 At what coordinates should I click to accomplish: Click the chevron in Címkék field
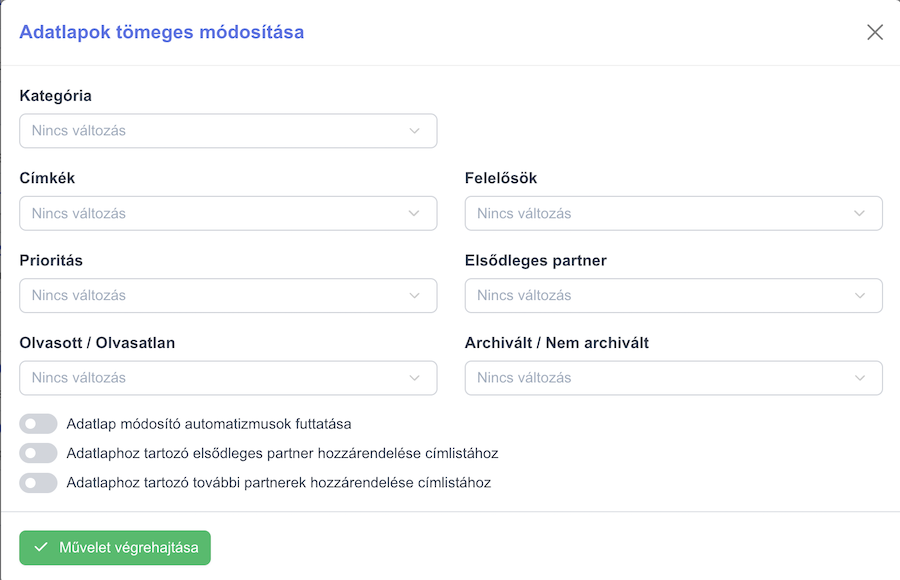(414, 214)
